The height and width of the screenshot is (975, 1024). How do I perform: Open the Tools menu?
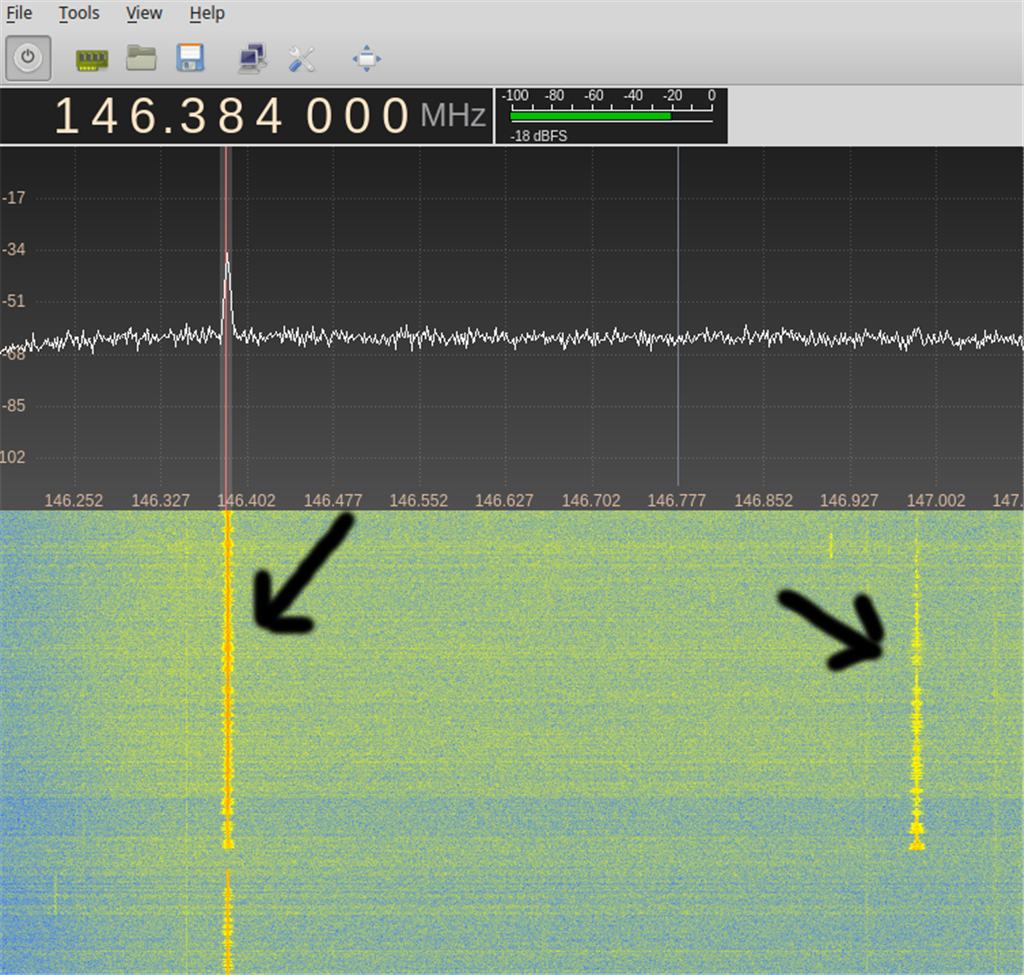click(79, 13)
